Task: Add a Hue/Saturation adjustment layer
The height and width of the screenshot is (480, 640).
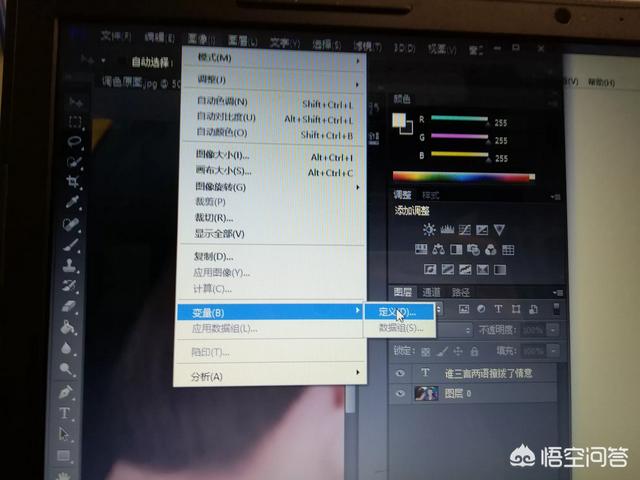Action: click(x=421, y=249)
